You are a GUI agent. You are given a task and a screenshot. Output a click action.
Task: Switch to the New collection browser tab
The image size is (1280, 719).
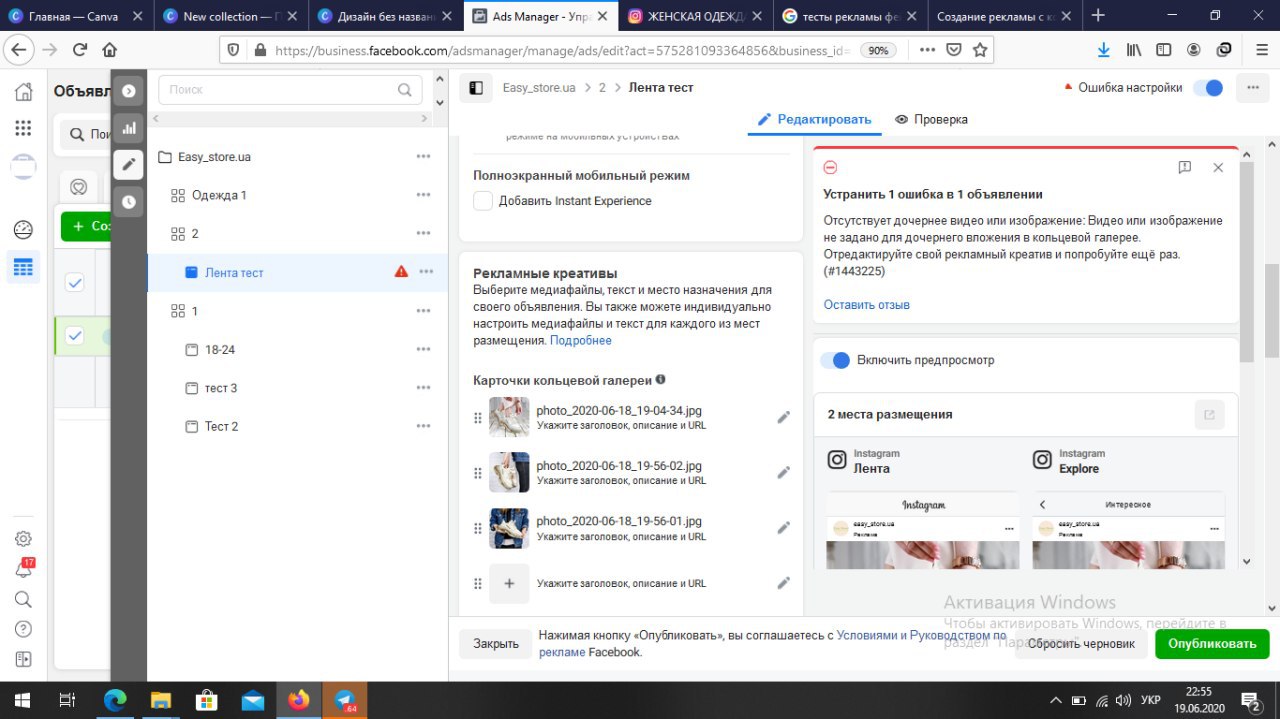[x=230, y=16]
